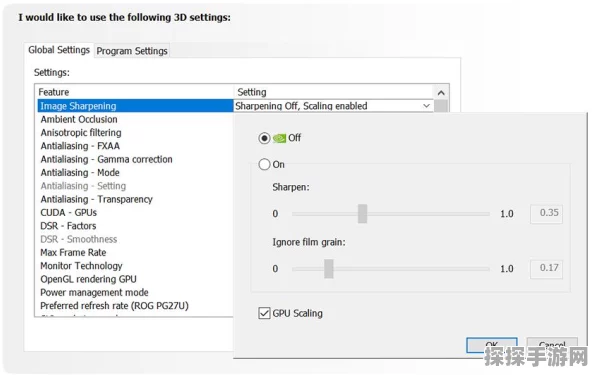The image size is (594, 375).
Task: Click the Sharpen value field showing 0.35
Action: point(546,214)
